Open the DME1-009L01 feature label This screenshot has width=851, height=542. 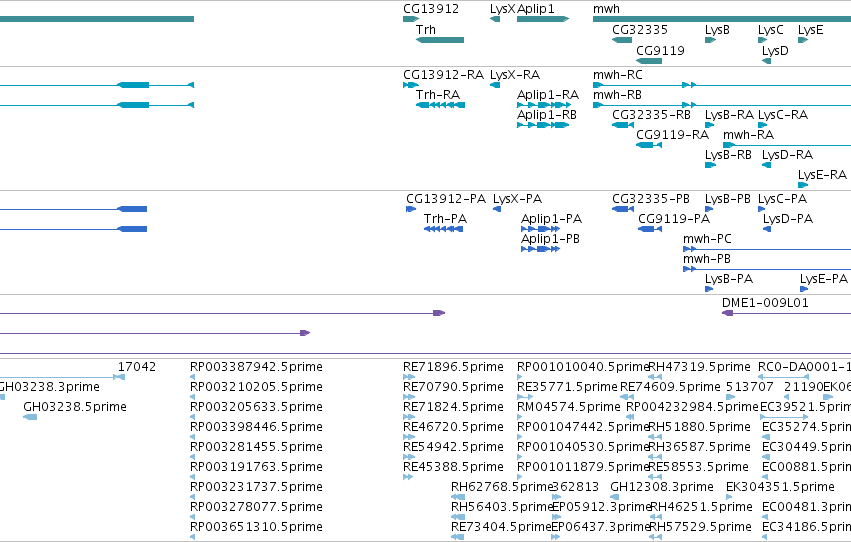[x=765, y=303]
